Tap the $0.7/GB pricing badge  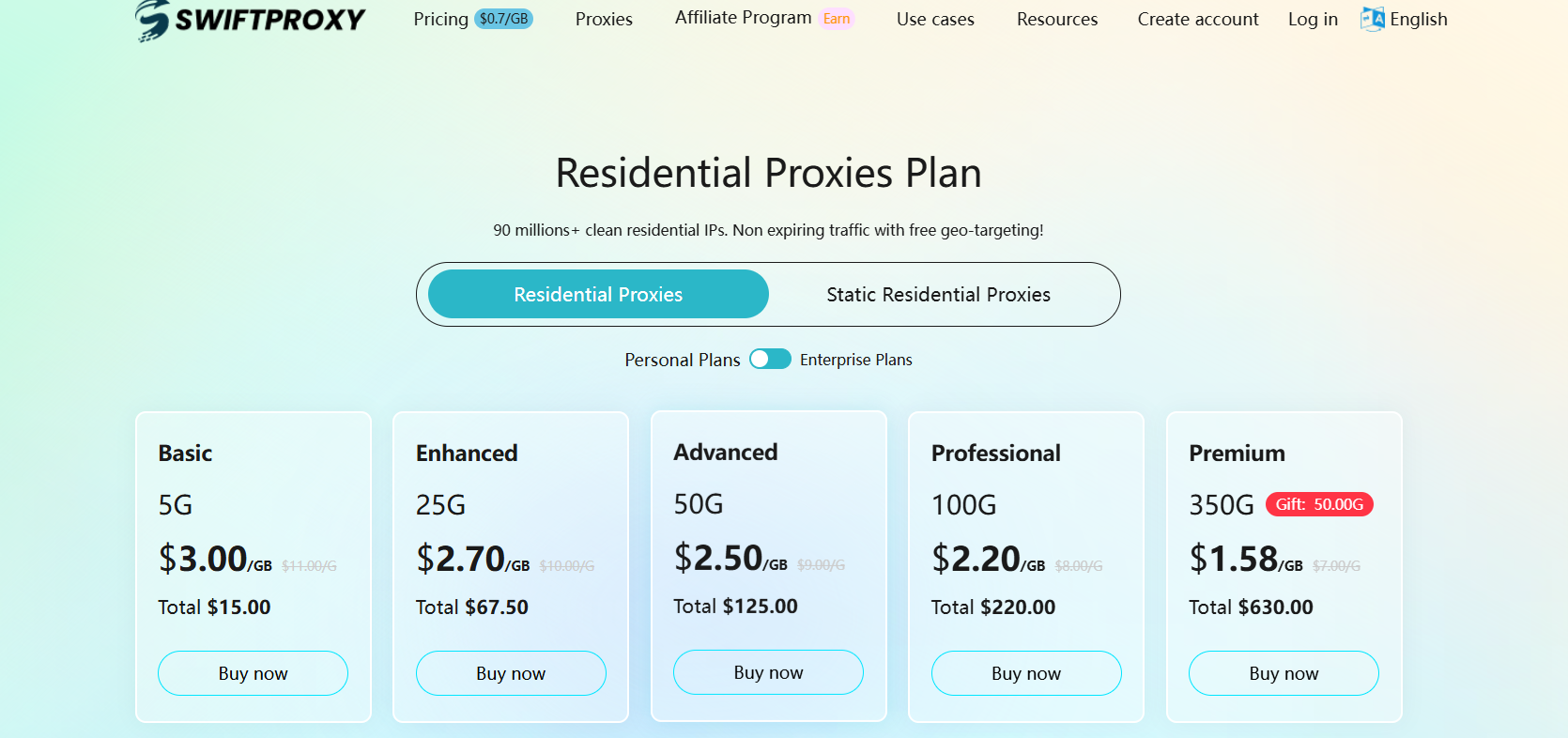[503, 19]
